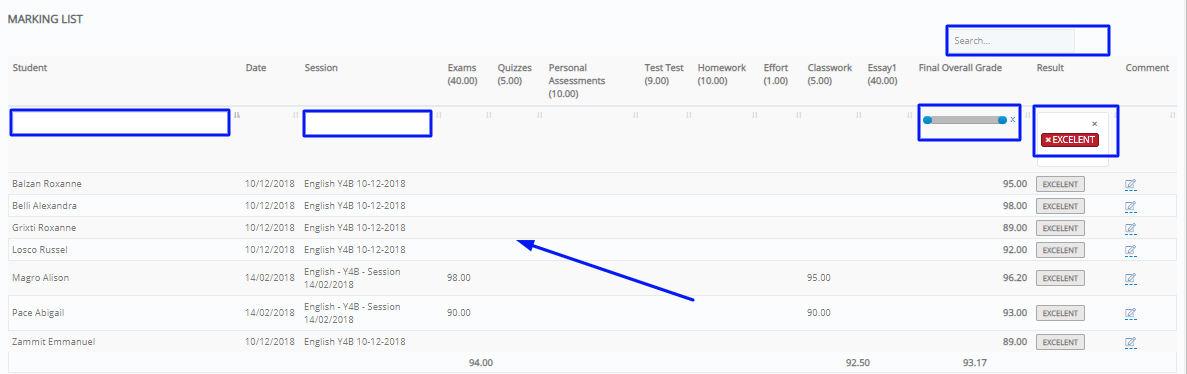Click final grade 96.20 for Magro Alison
This screenshot has width=1187, height=374.
point(1014,279)
